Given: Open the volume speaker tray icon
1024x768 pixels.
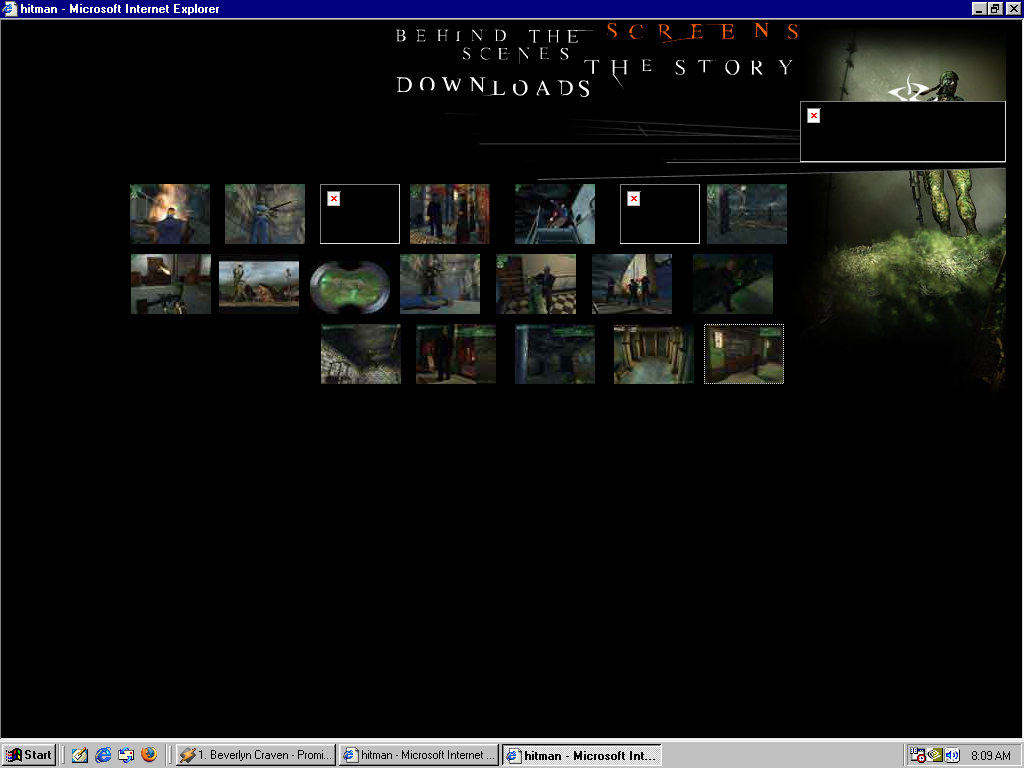Looking at the screenshot, I should pos(952,755).
